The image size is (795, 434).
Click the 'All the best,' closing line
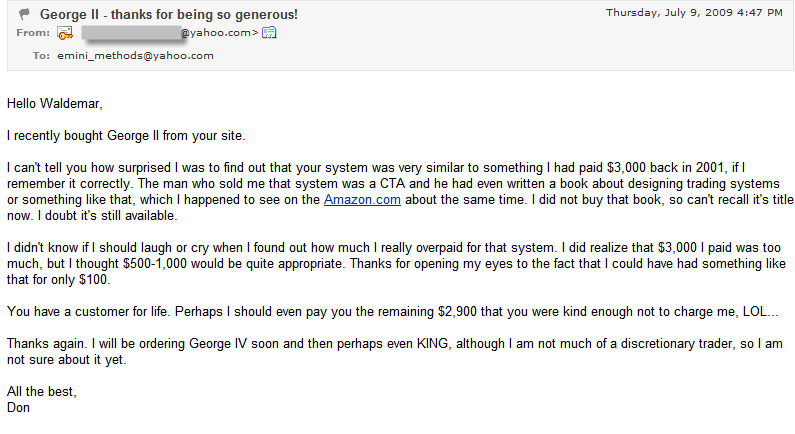pos(42,392)
